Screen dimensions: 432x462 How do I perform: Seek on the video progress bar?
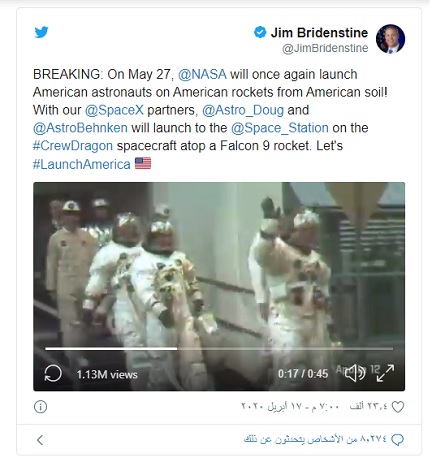[x=219, y=349]
